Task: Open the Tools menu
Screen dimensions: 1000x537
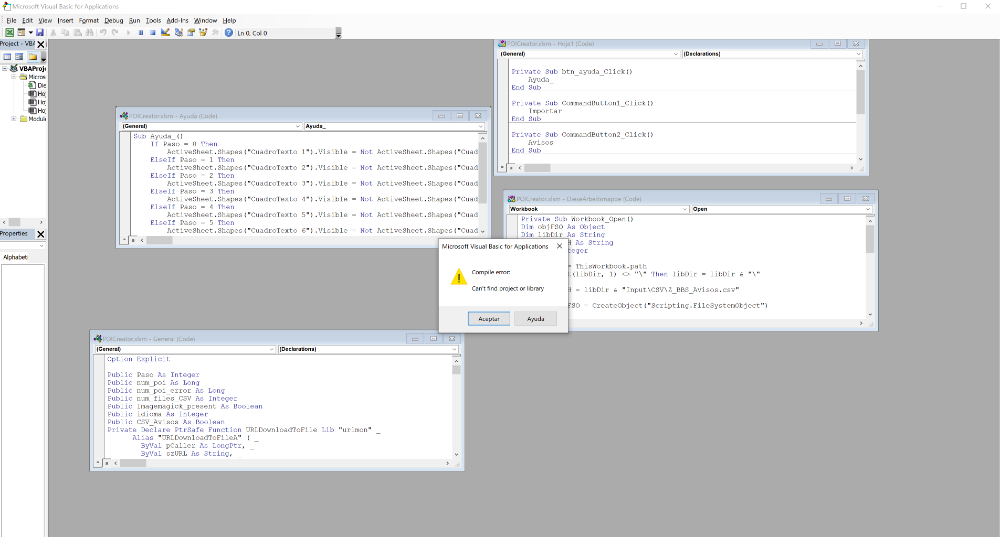Action: click(153, 20)
